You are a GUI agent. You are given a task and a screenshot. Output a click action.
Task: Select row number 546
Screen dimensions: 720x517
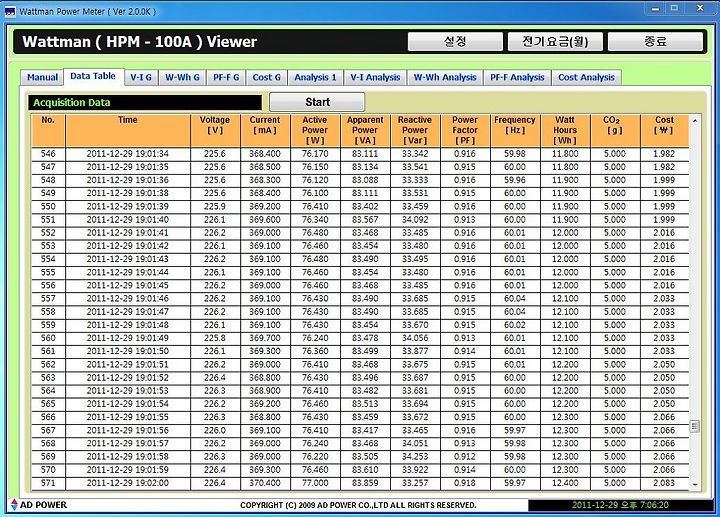[48, 154]
